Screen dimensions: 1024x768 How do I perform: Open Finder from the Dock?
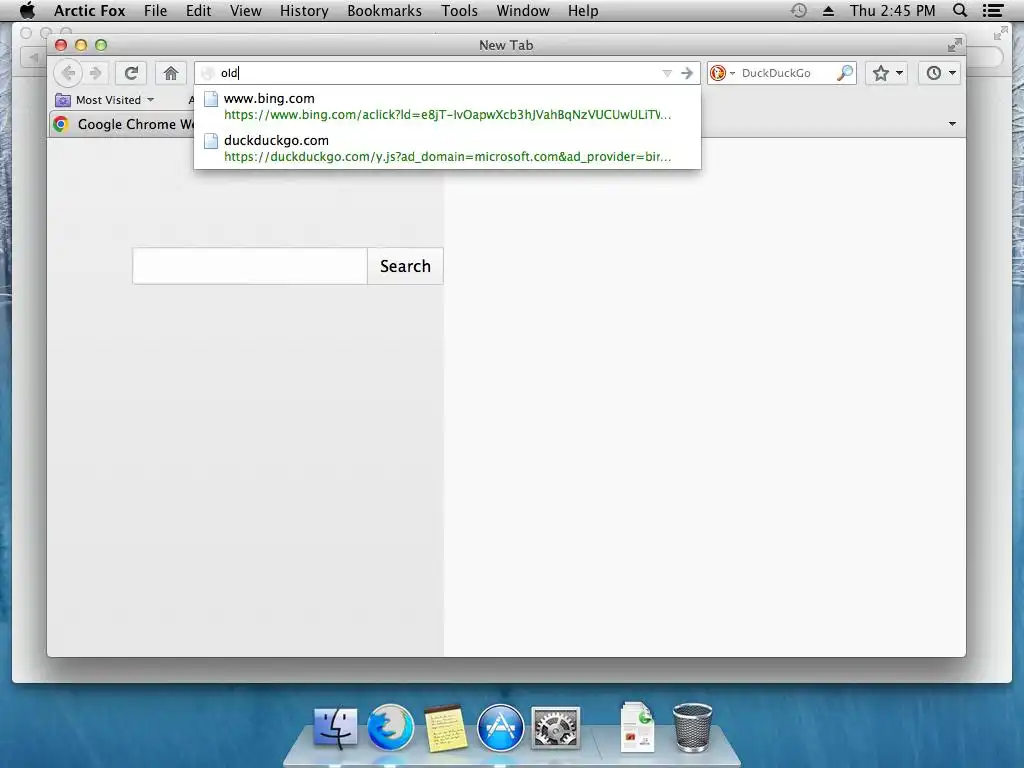click(336, 728)
